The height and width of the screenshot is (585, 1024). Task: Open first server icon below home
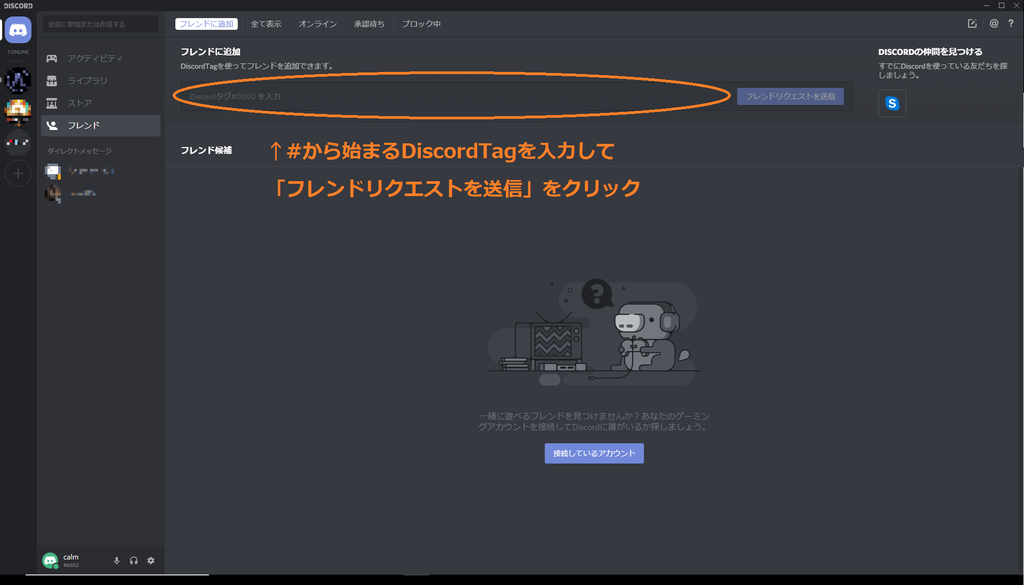click(x=18, y=80)
